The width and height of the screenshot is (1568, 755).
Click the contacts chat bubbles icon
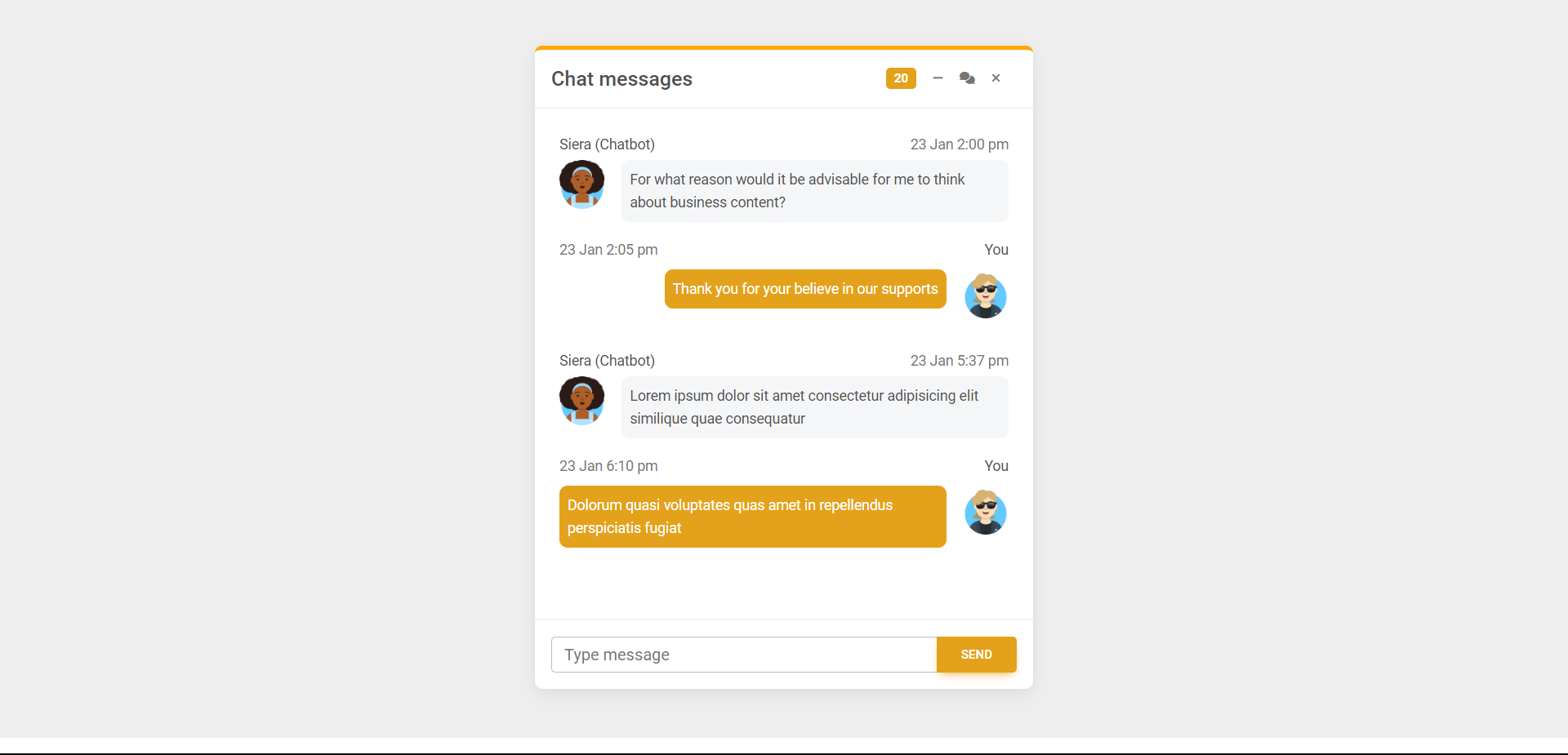967,78
